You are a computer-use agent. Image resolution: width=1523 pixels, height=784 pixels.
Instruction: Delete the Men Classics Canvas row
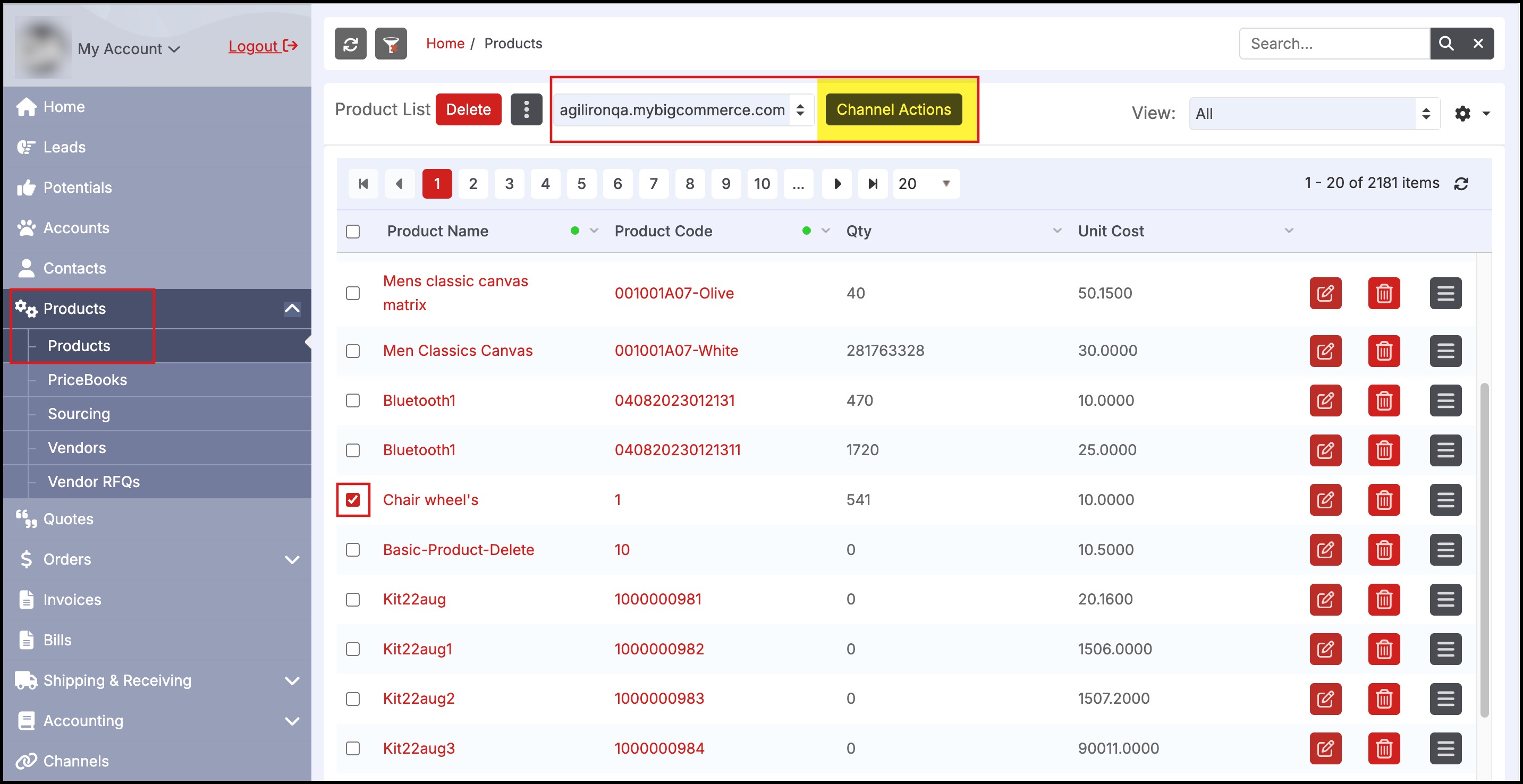[x=1384, y=351]
